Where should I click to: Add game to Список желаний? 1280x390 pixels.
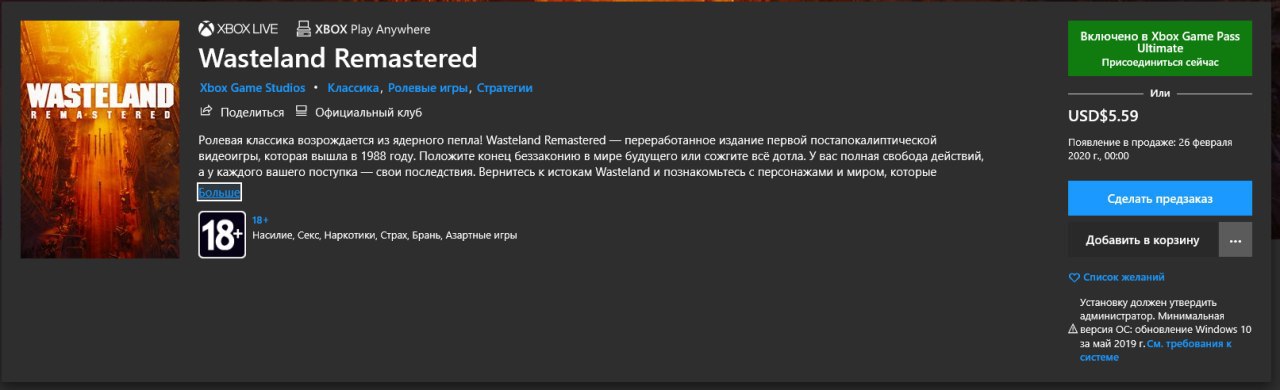click(x=1123, y=277)
